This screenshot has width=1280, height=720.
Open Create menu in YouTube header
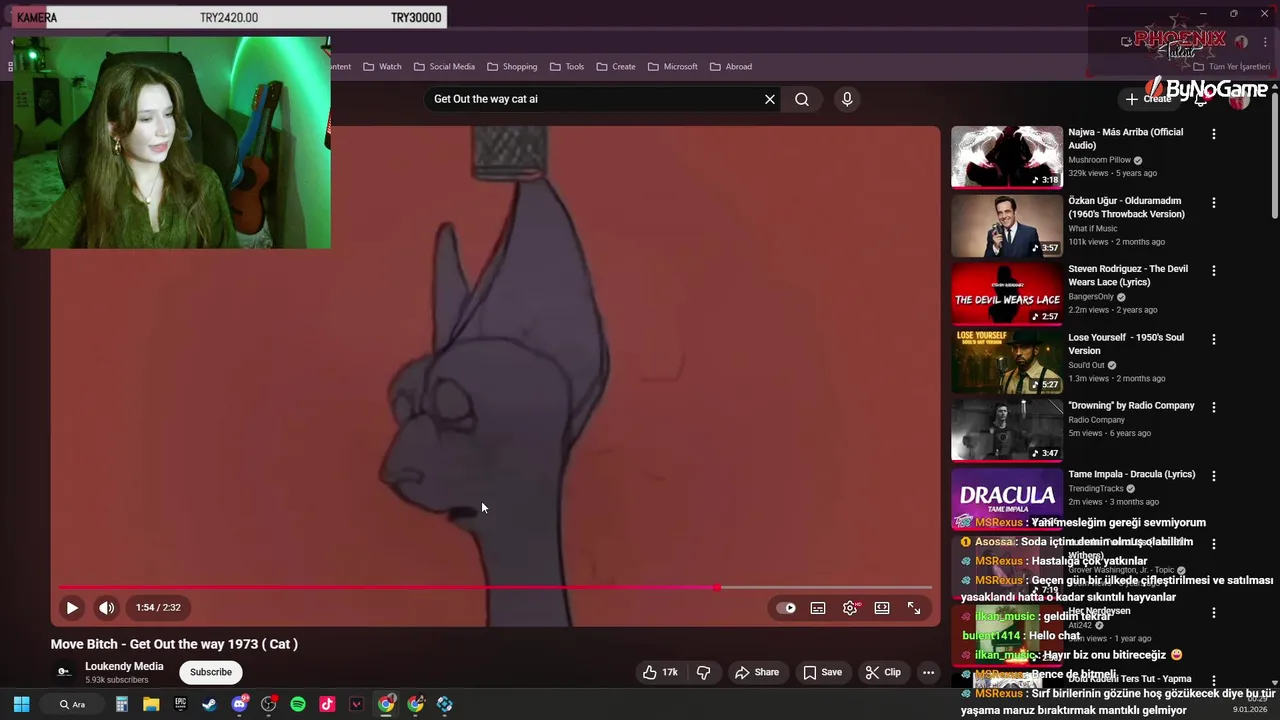click(x=1148, y=99)
